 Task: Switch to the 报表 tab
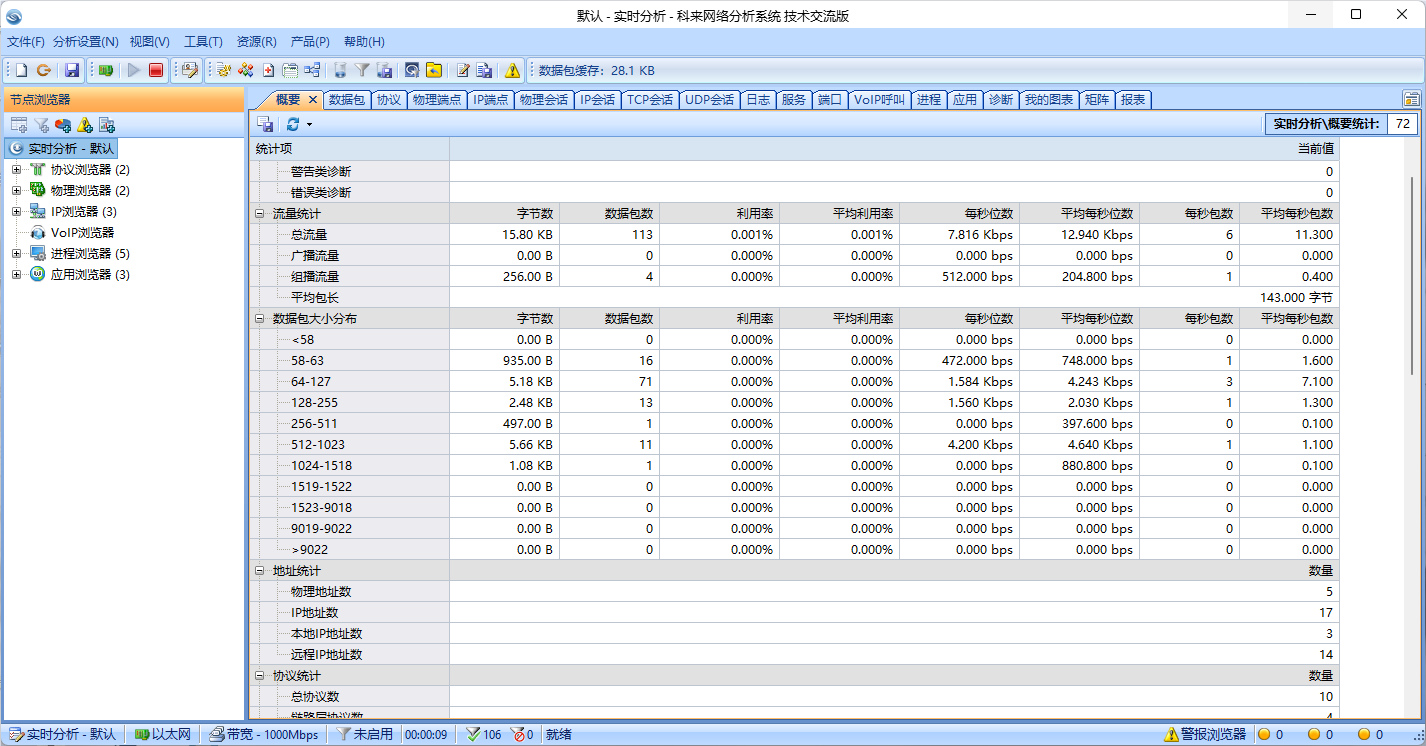[x=1133, y=100]
